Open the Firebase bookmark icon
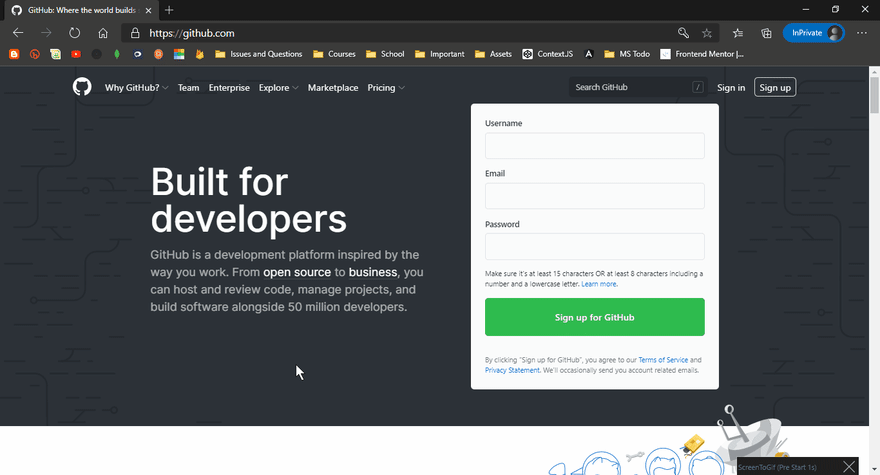 point(199,54)
